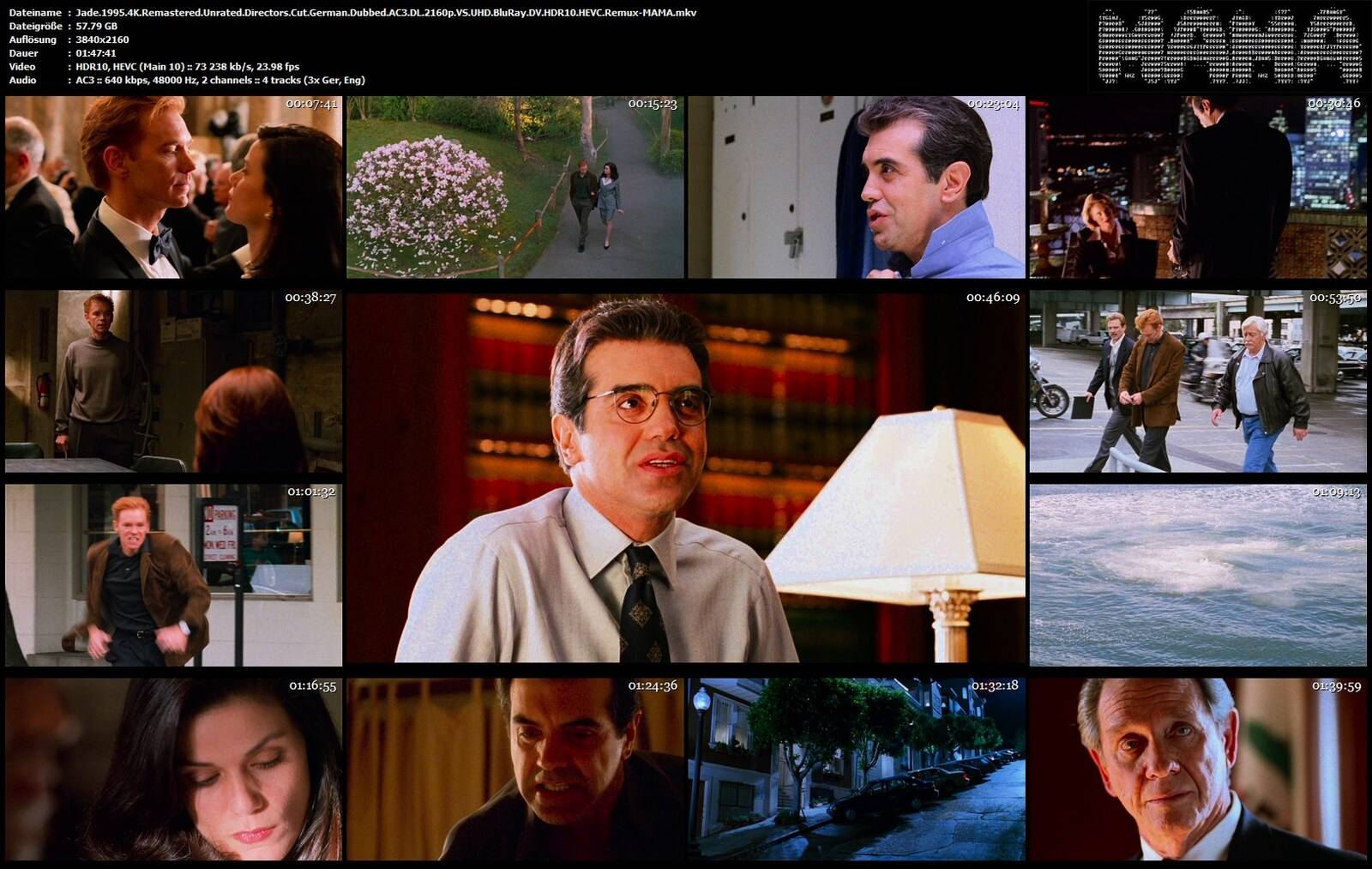Select the garden thumbnail at 00:15:23

tap(515, 187)
